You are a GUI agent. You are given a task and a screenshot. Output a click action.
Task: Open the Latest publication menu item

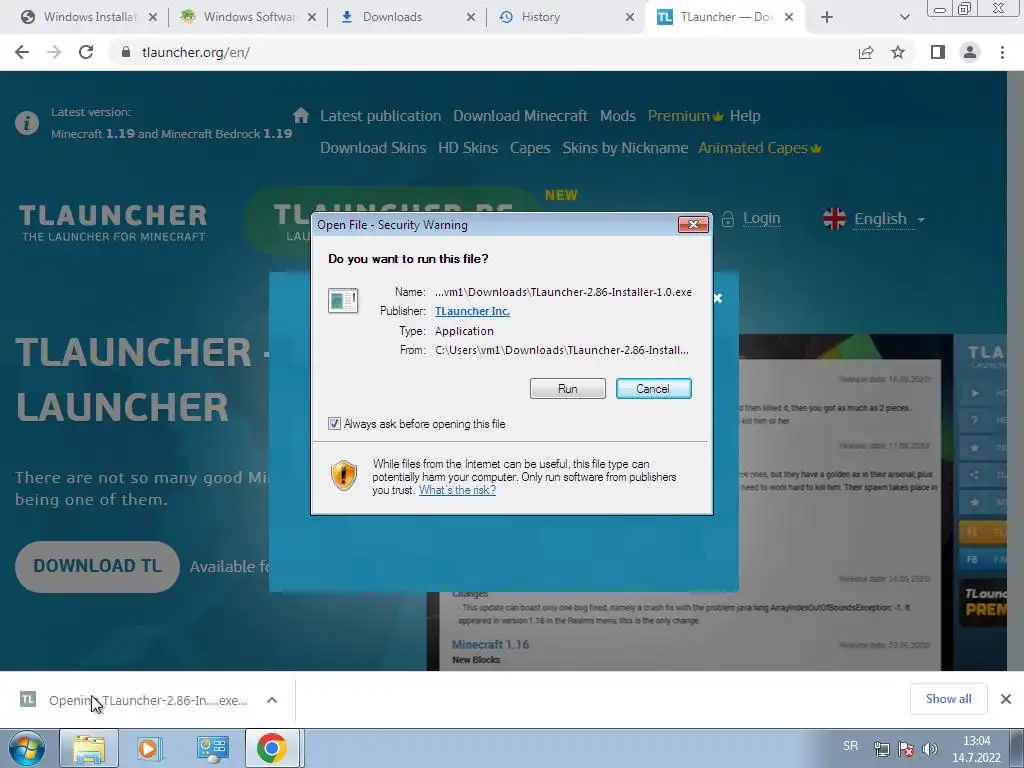pyautogui.click(x=381, y=116)
